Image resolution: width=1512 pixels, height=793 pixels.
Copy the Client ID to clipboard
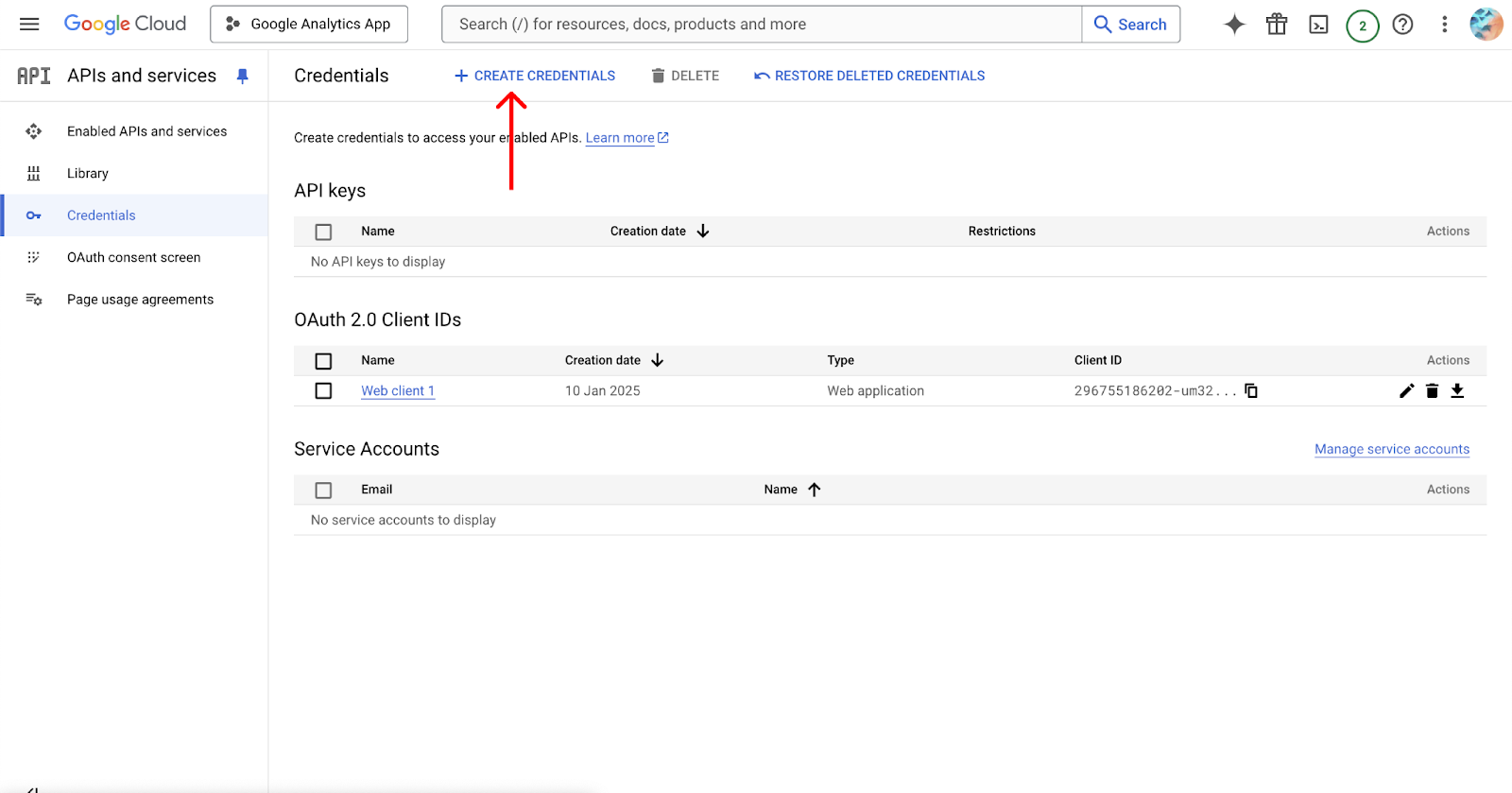[x=1251, y=390]
